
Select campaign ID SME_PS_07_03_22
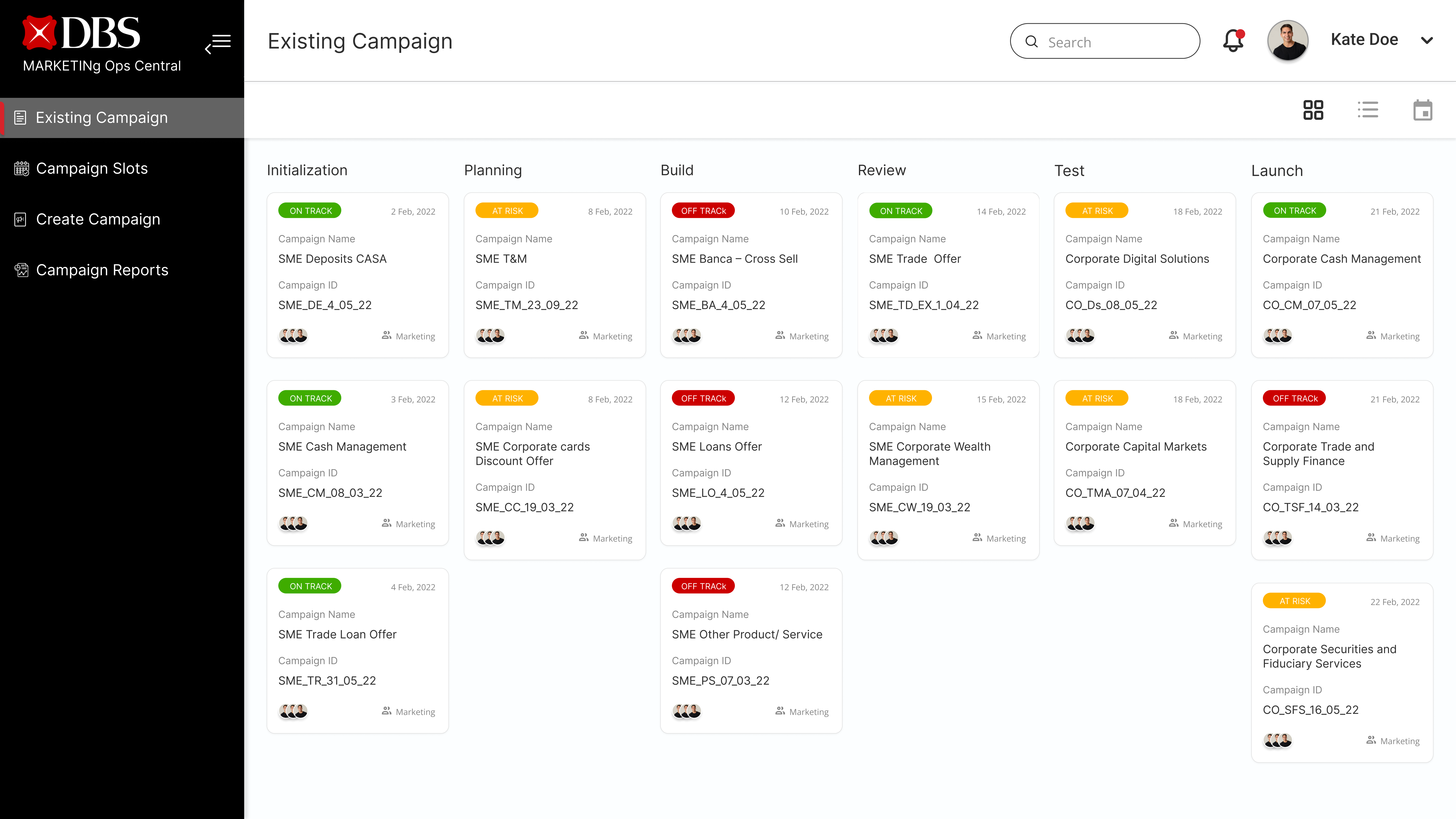point(721,680)
